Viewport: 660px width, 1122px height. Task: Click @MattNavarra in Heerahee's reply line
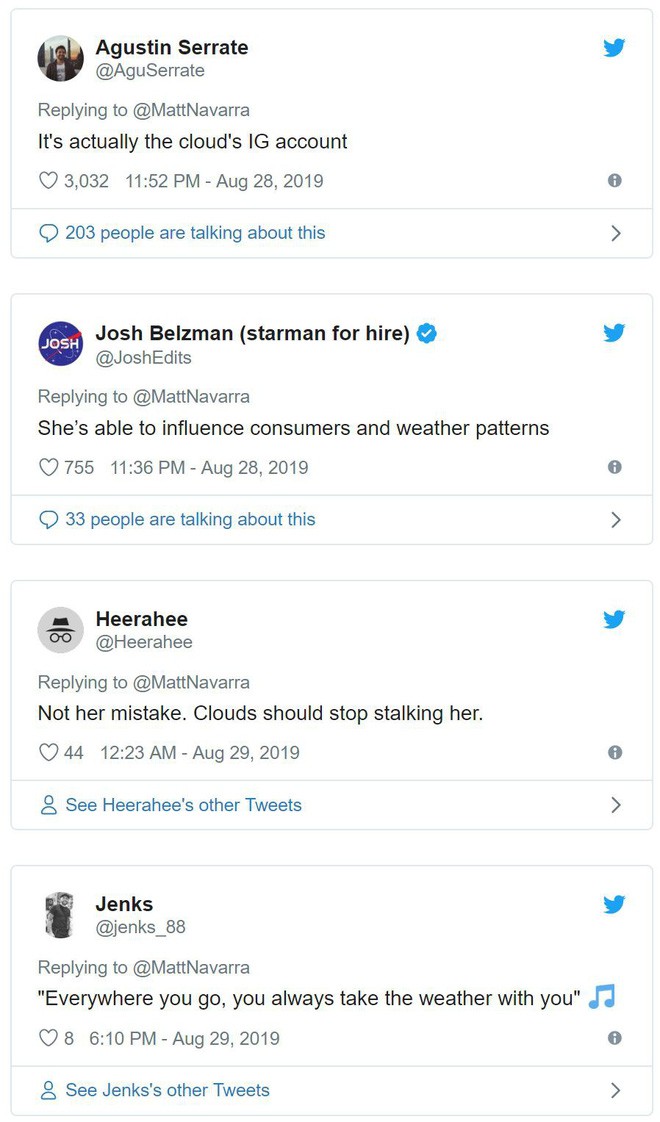(x=191, y=683)
